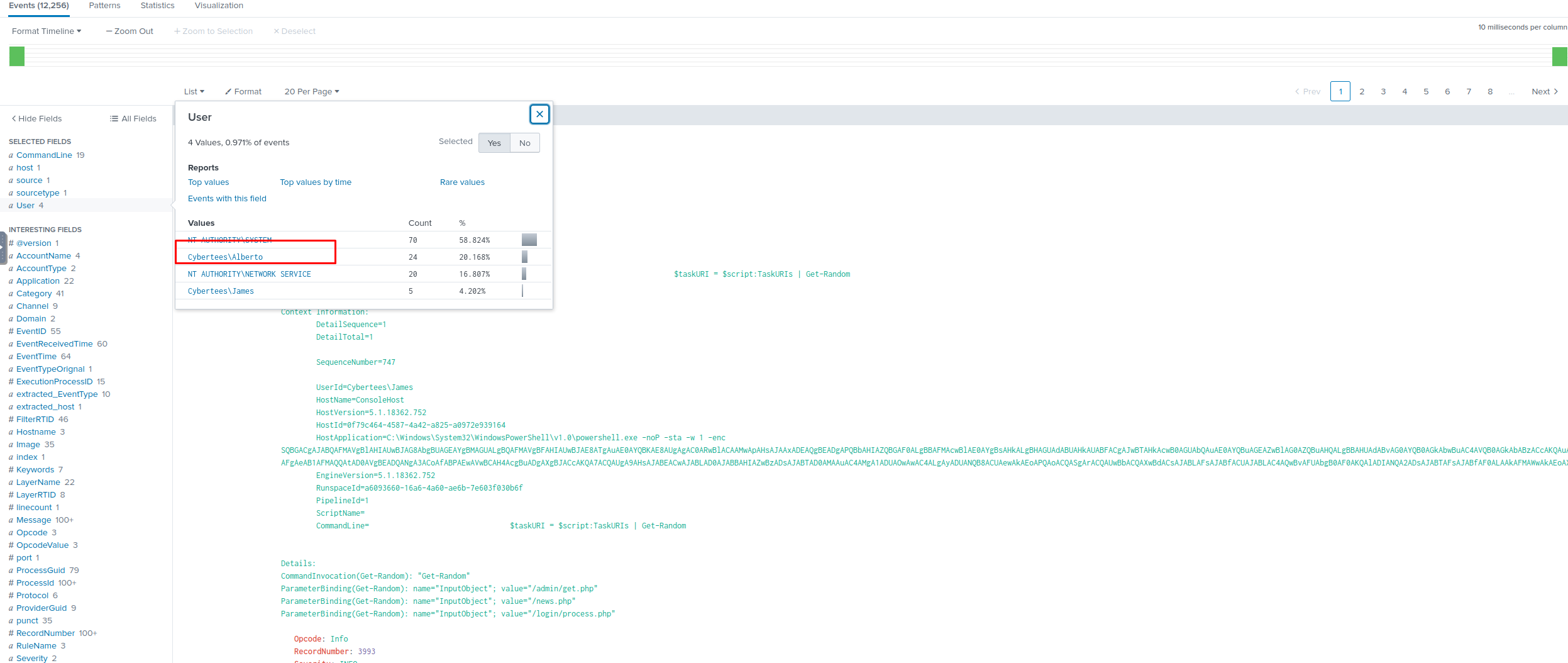Open the Format options with pencil icon
This screenshot has height=663, width=1568.
click(243, 92)
